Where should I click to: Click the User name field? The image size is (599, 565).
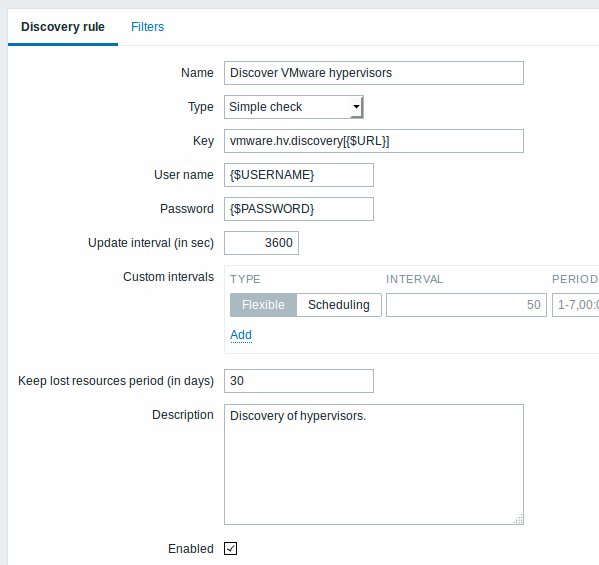click(x=299, y=175)
